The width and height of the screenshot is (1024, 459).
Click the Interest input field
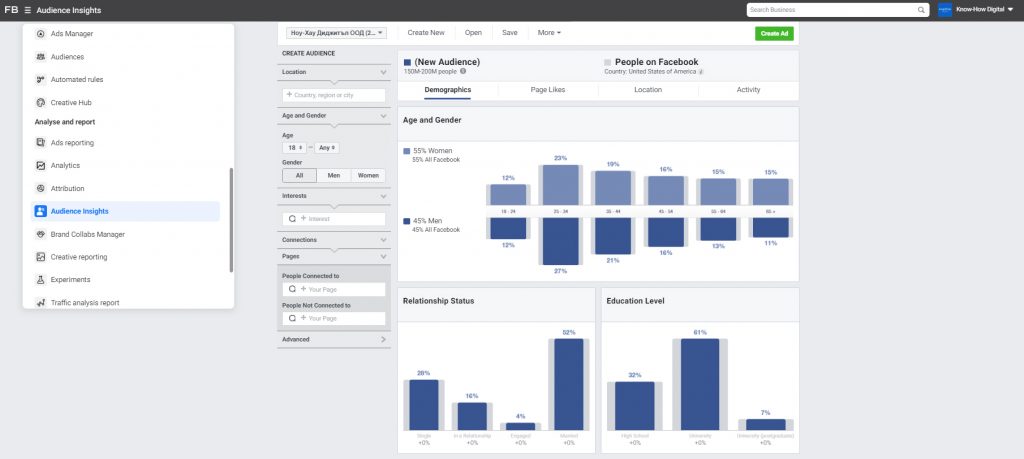tap(334, 219)
